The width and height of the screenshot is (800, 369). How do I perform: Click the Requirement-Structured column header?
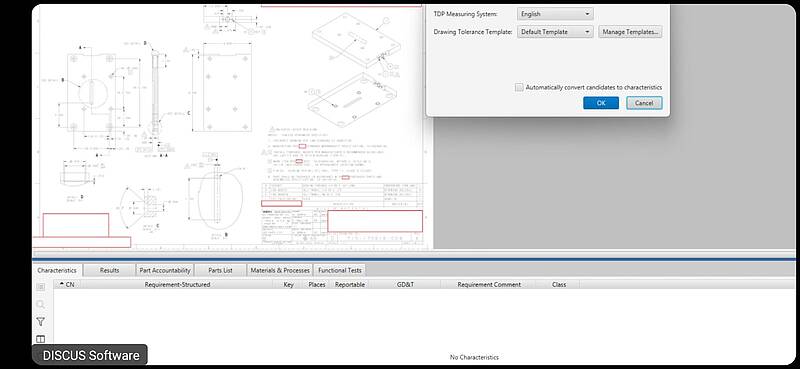point(177,284)
